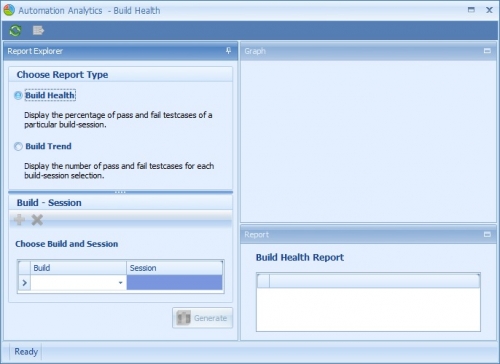Click the export report toolbar icon
Screen dimensions: 500x364
(x=38, y=30)
